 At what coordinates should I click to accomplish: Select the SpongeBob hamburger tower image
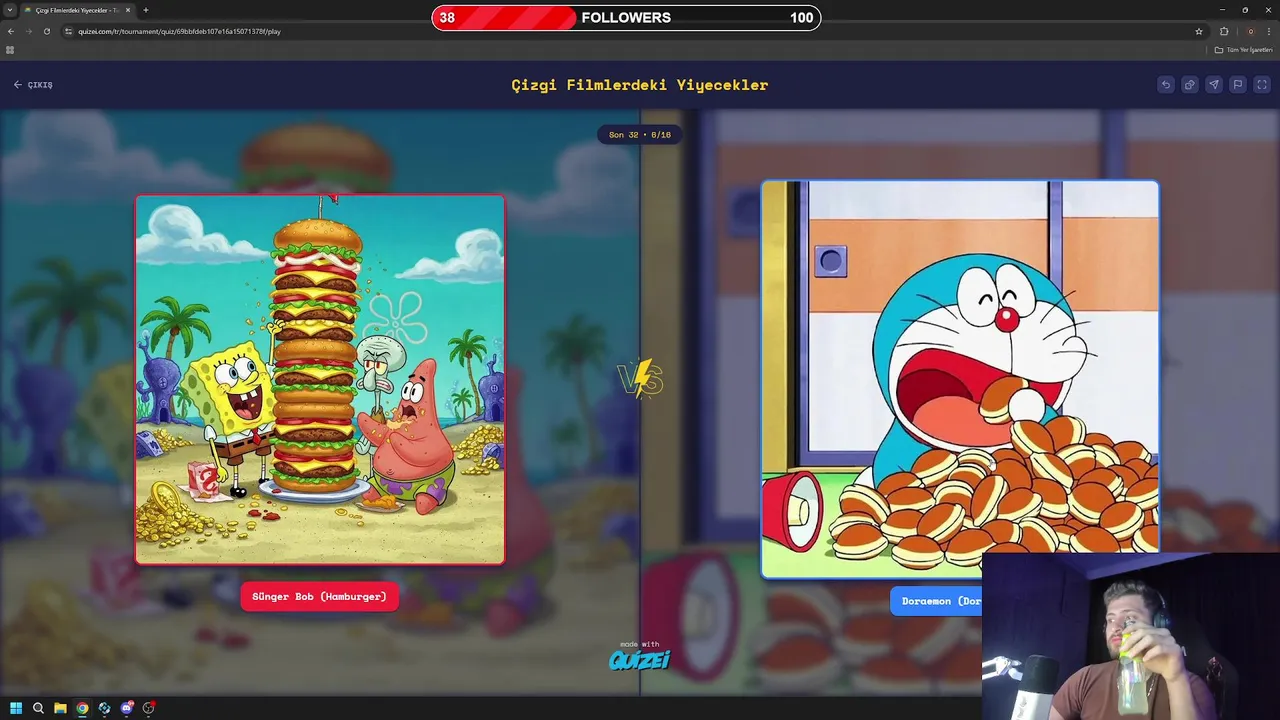coord(320,380)
